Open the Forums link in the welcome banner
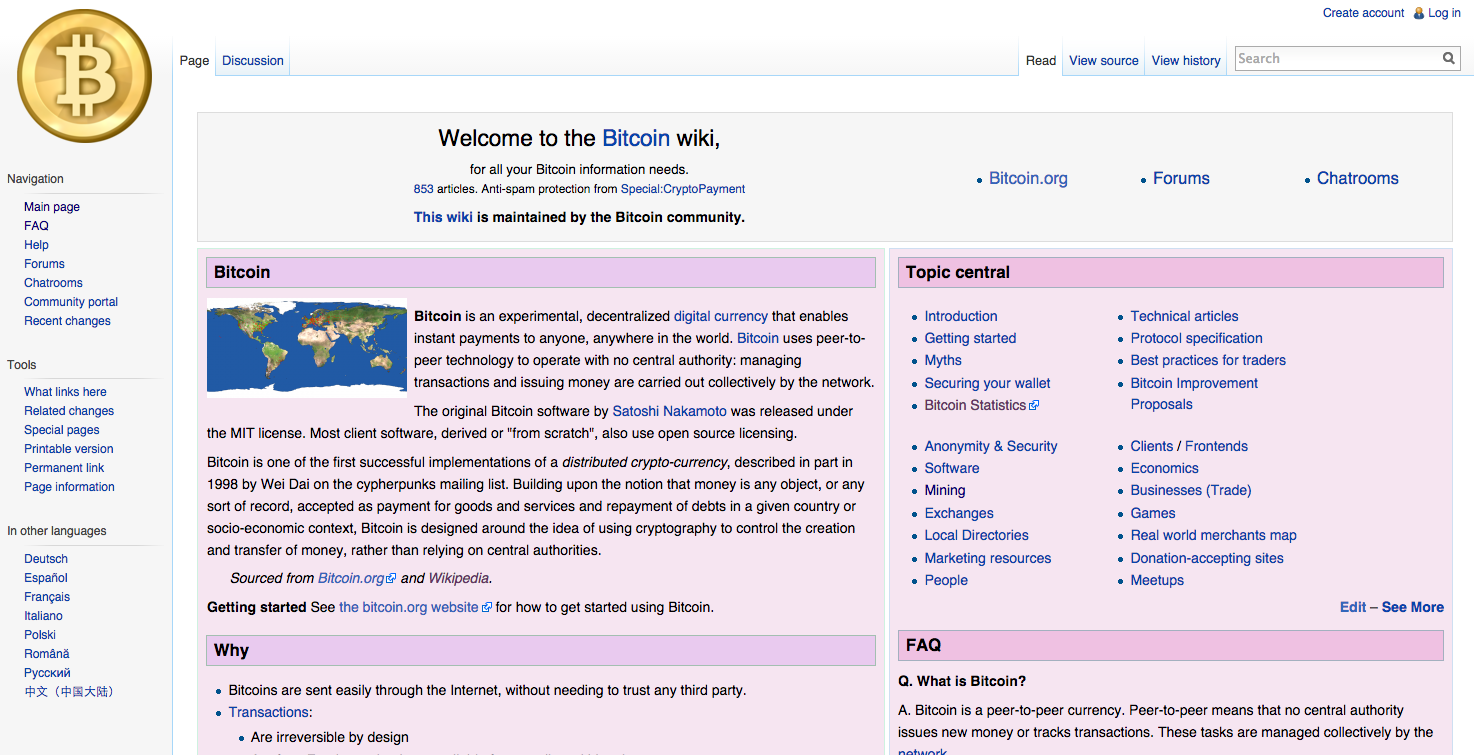The image size is (1474, 755). (x=1181, y=179)
